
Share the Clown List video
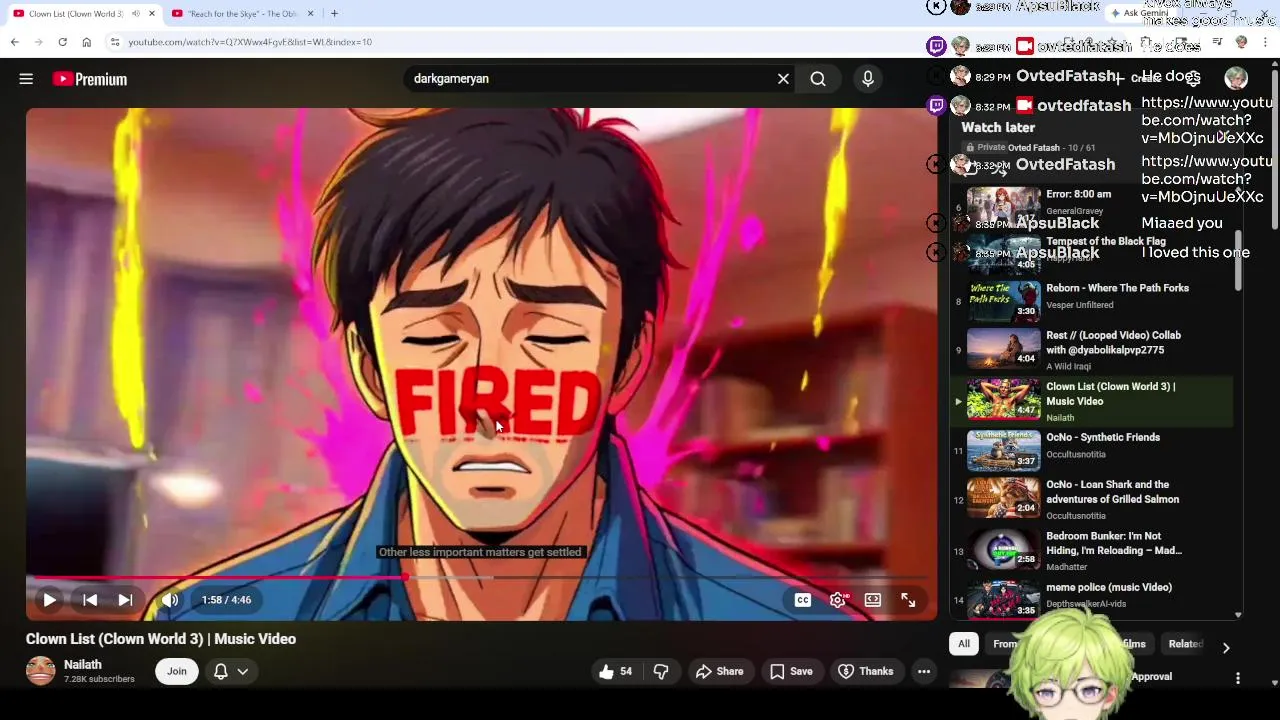click(x=720, y=671)
